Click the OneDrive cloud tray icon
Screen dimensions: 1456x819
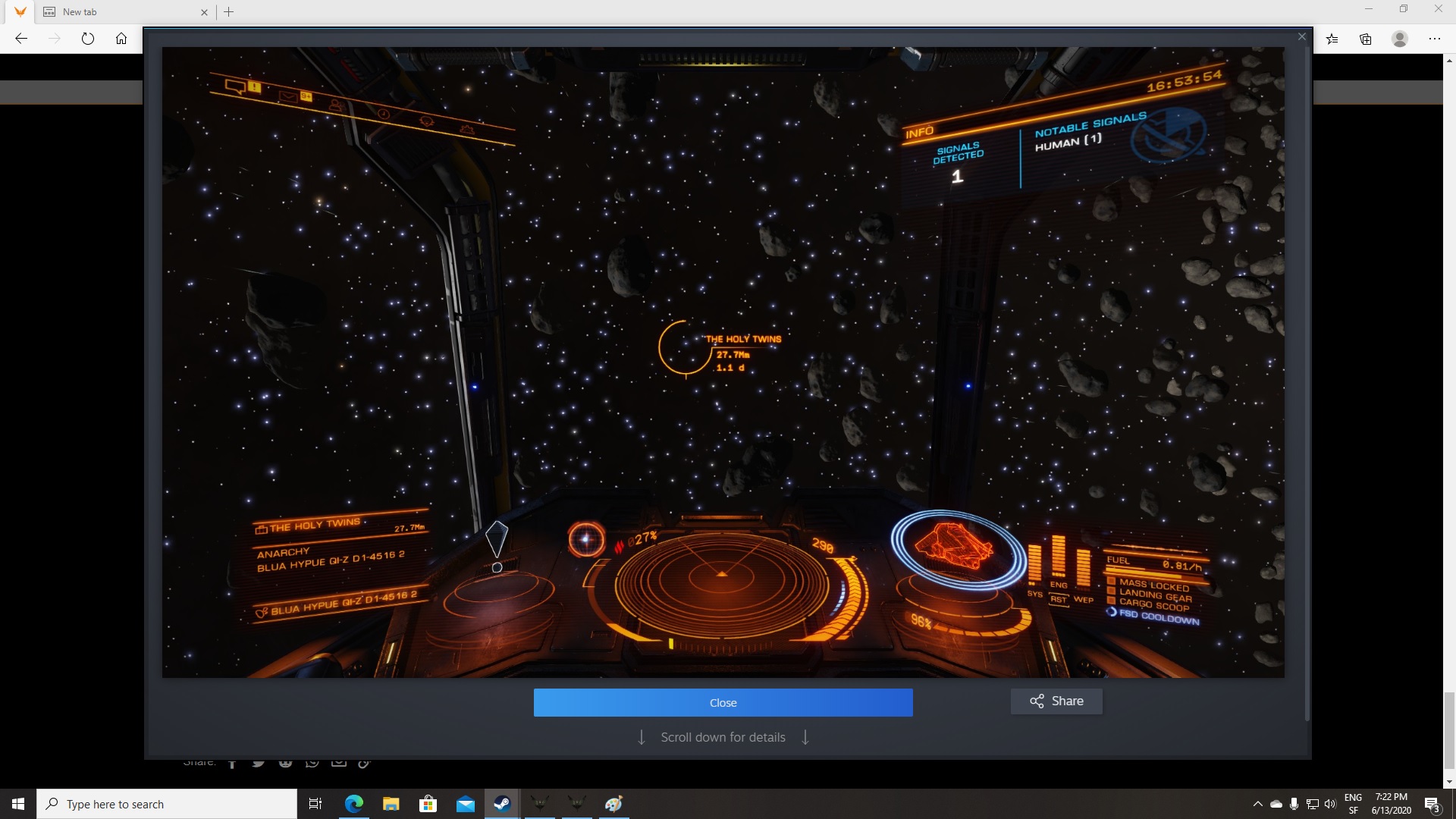tap(1276, 804)
